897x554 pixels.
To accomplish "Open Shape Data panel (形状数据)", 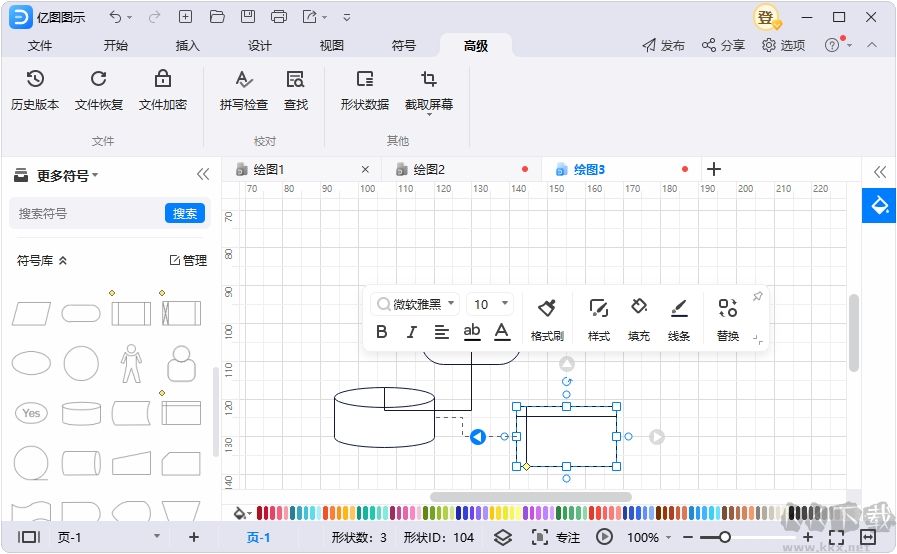I will 364,90.
